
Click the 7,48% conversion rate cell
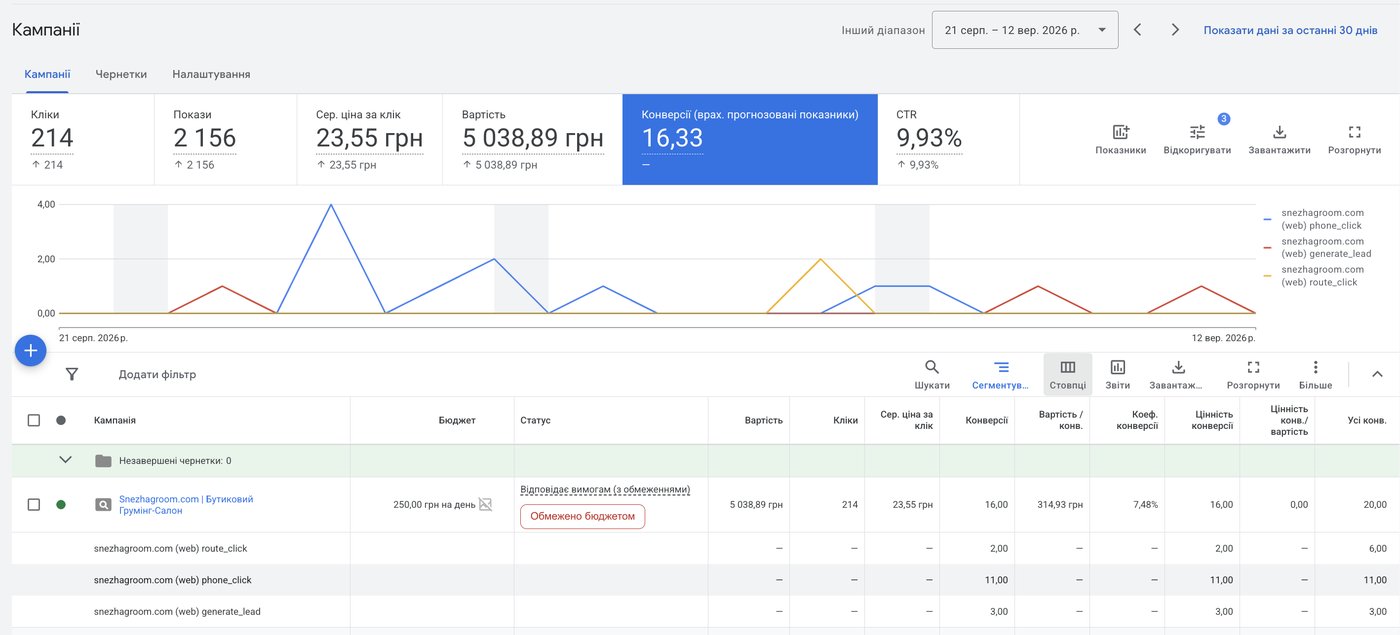point(1146,505)
